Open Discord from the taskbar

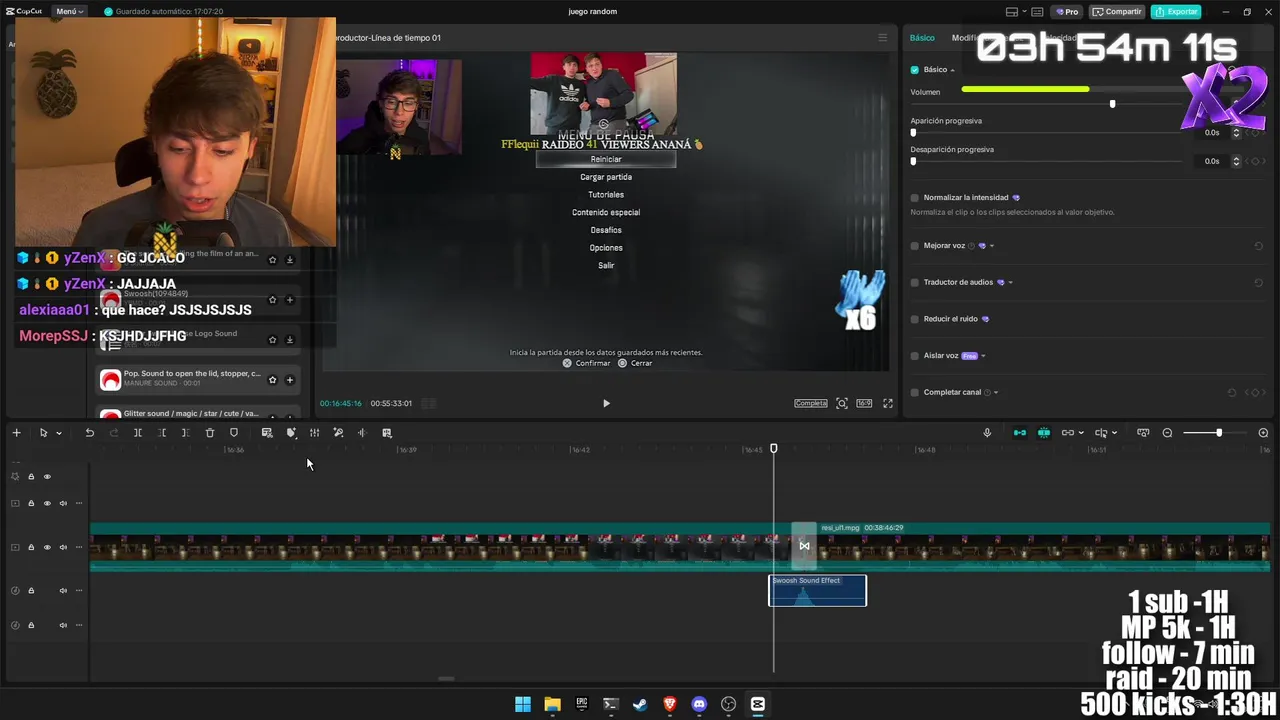(x=699, y=704)
